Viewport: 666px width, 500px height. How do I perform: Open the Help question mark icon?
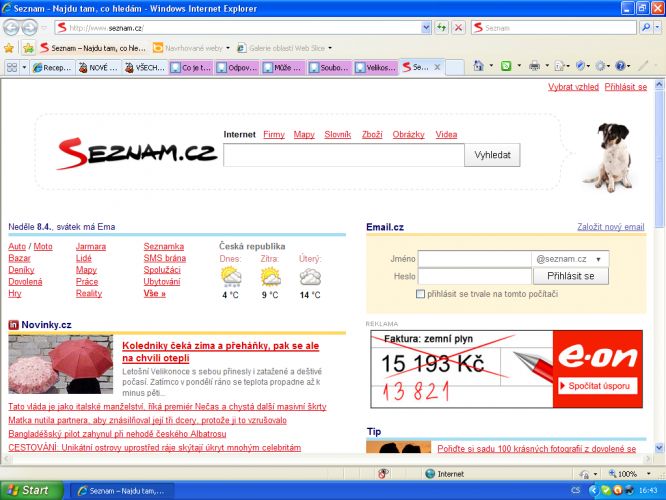tap(620, 66)
